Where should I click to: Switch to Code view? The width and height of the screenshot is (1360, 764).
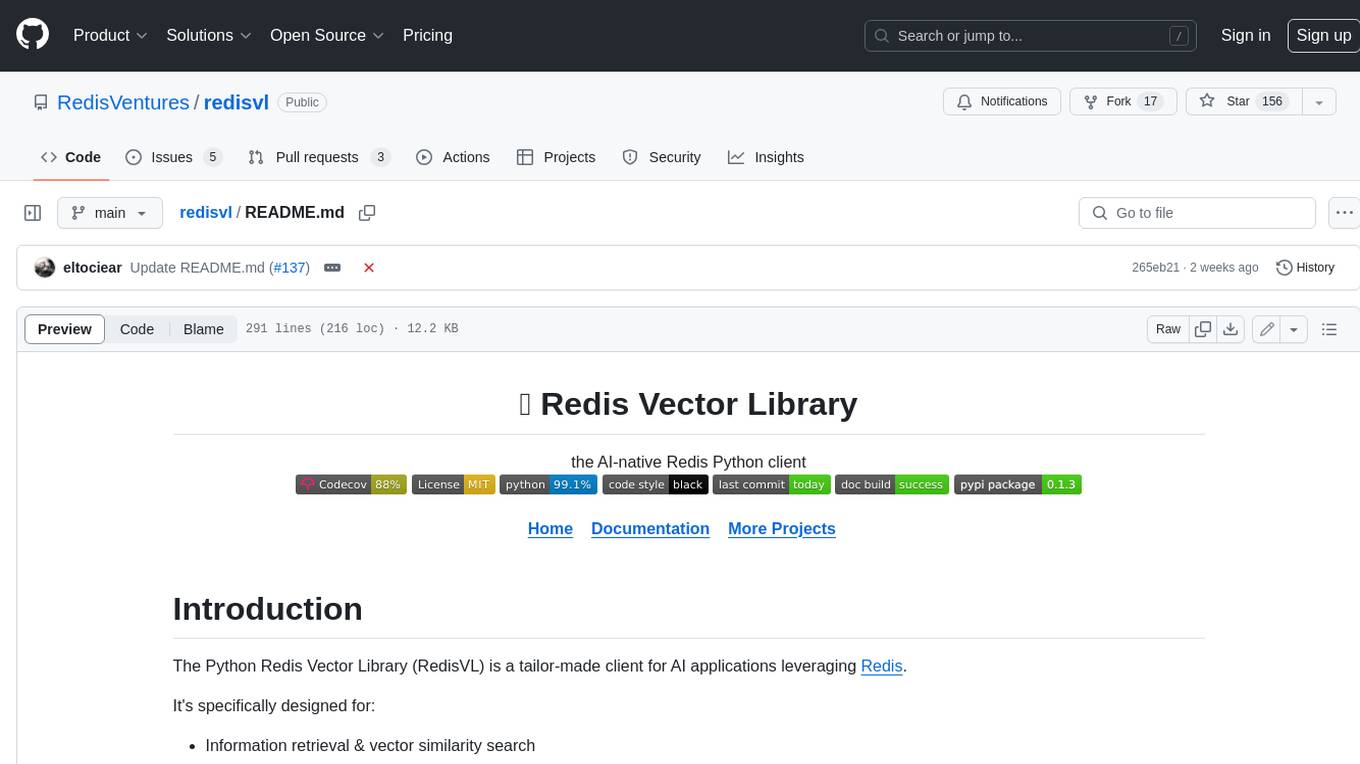[x=137, y=329]
